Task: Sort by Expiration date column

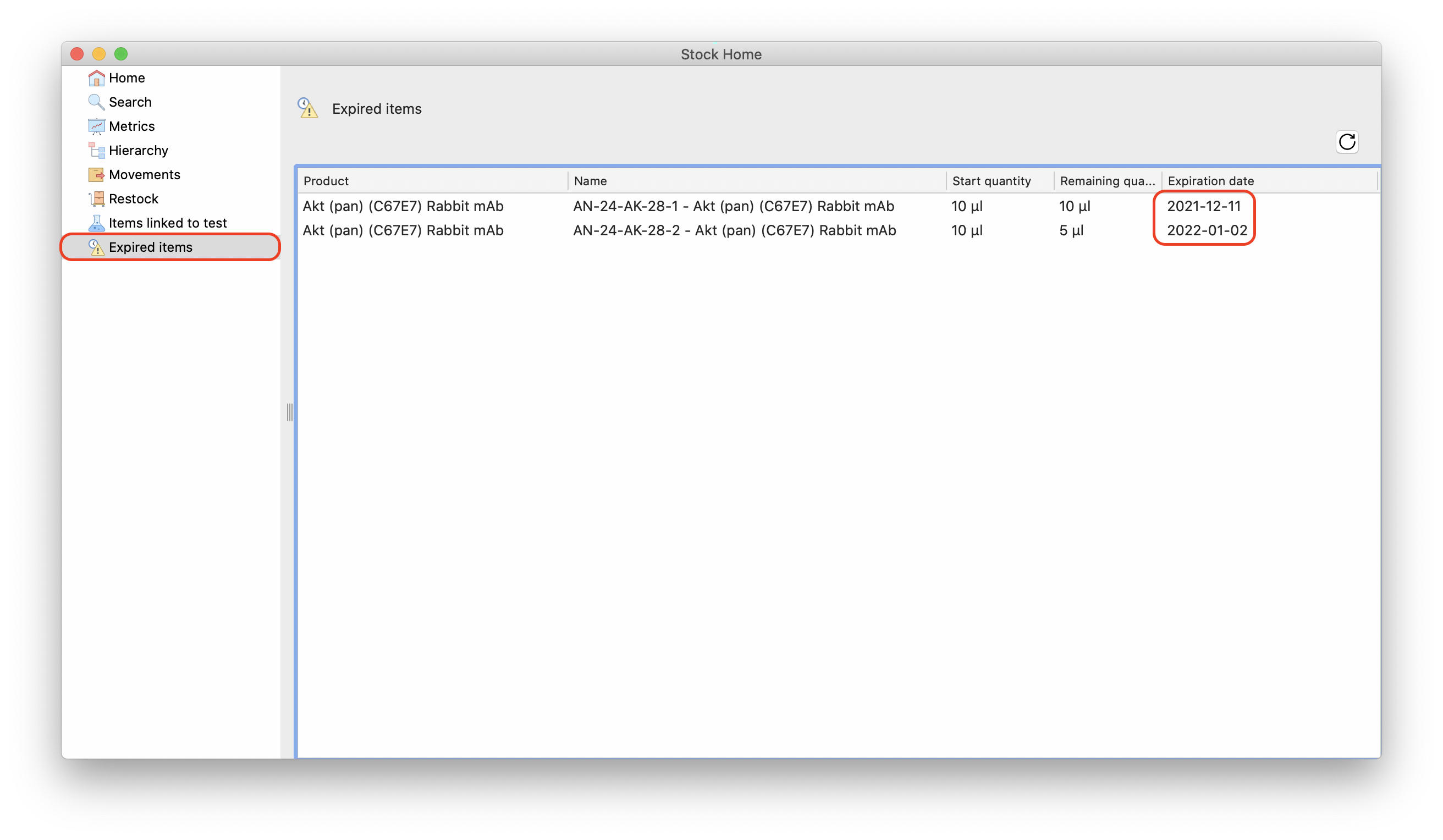Action: pos(1269,181)
